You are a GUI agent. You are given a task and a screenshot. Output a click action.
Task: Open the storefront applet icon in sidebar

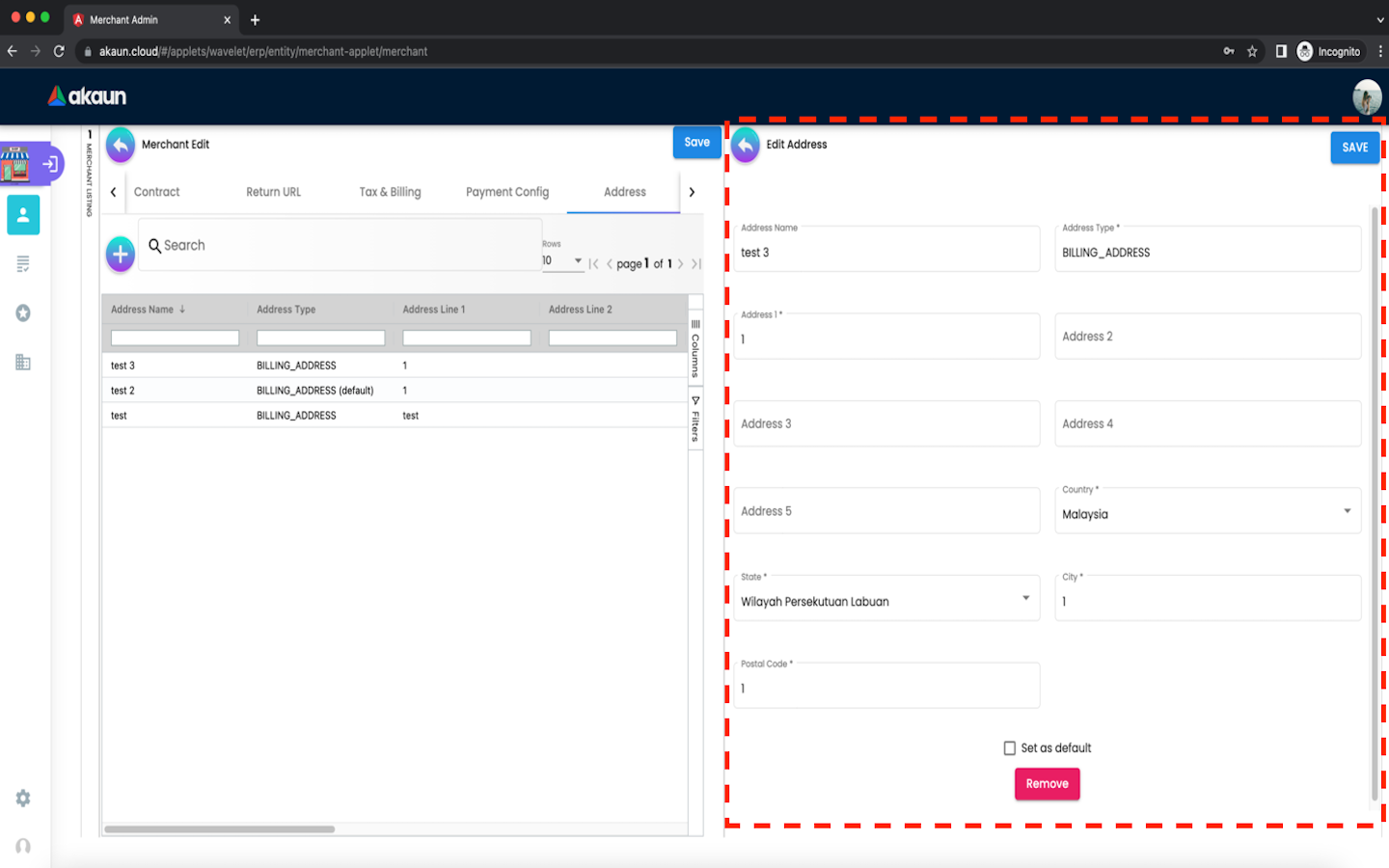click(x=16, y=164)
